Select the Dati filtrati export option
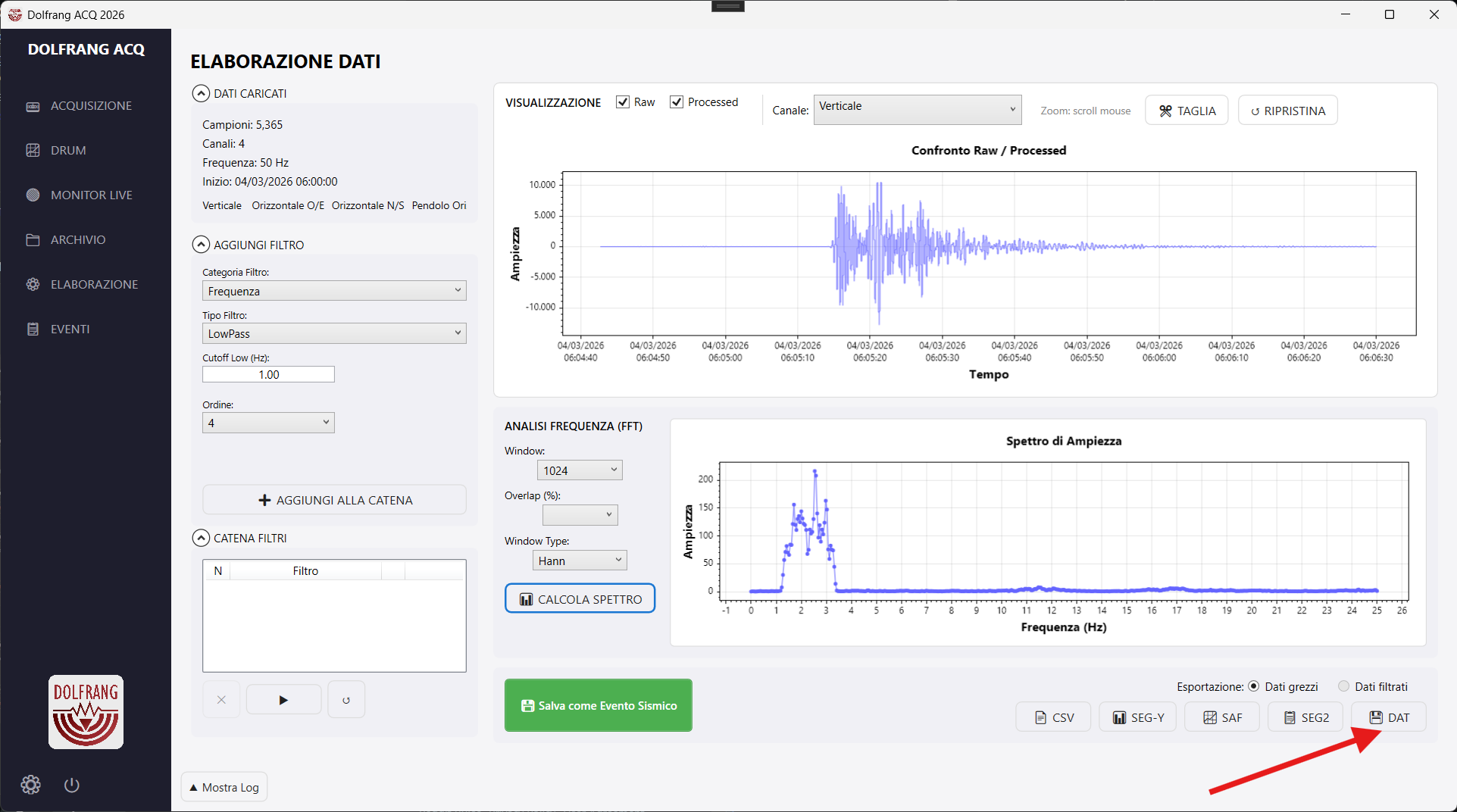This screenshot has height=812, width=1457. click(x=1343, y=686)
